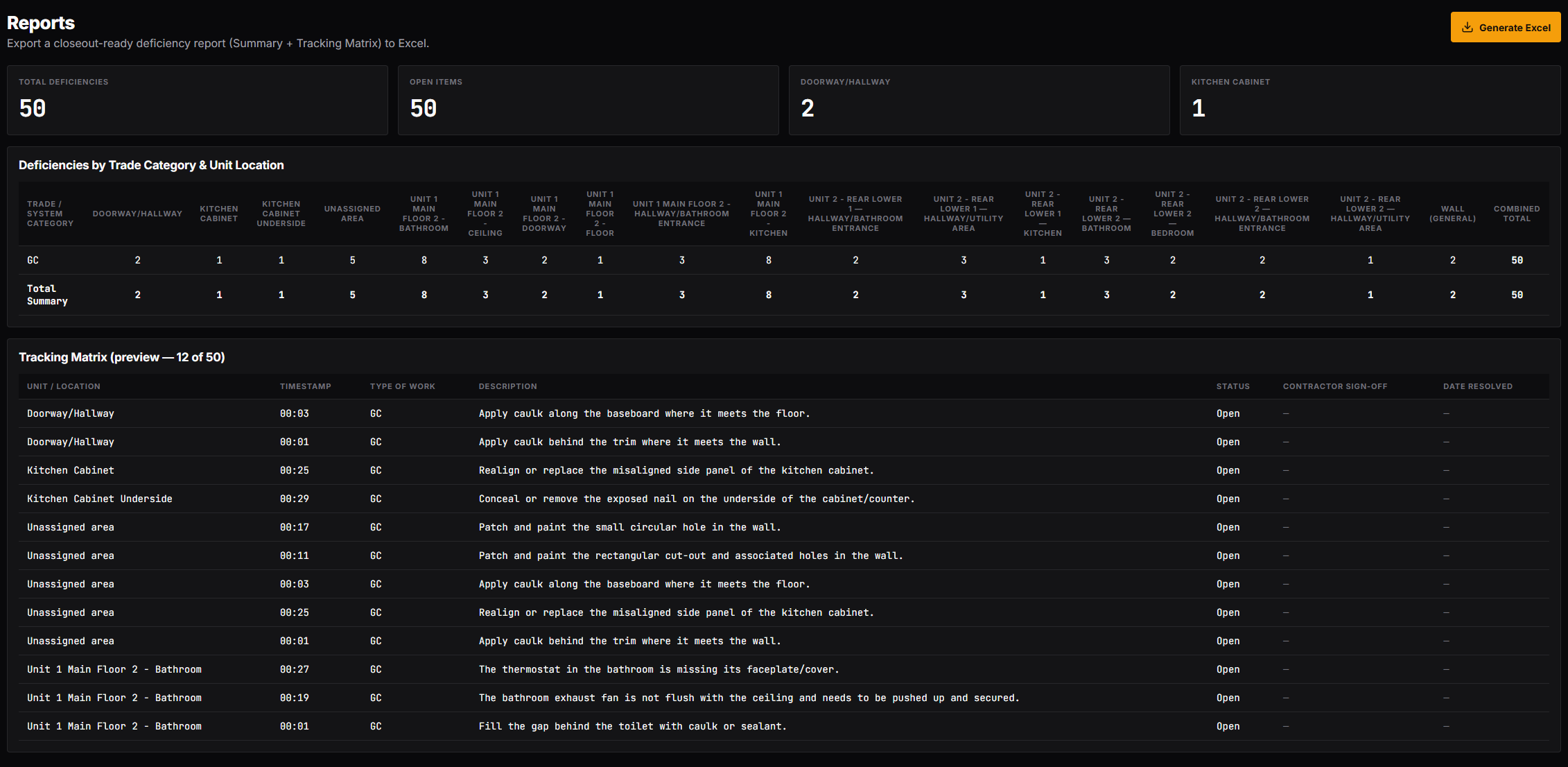1568x767 pixels.
Task: Click the Combined Total column header
Action: pyautogui.click(x=1517, y=214)
